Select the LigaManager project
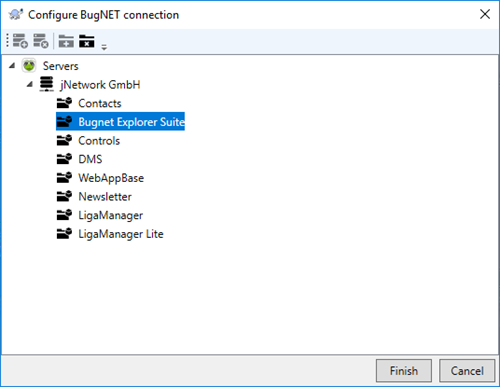The image size is (500, 387). [110, 215]
